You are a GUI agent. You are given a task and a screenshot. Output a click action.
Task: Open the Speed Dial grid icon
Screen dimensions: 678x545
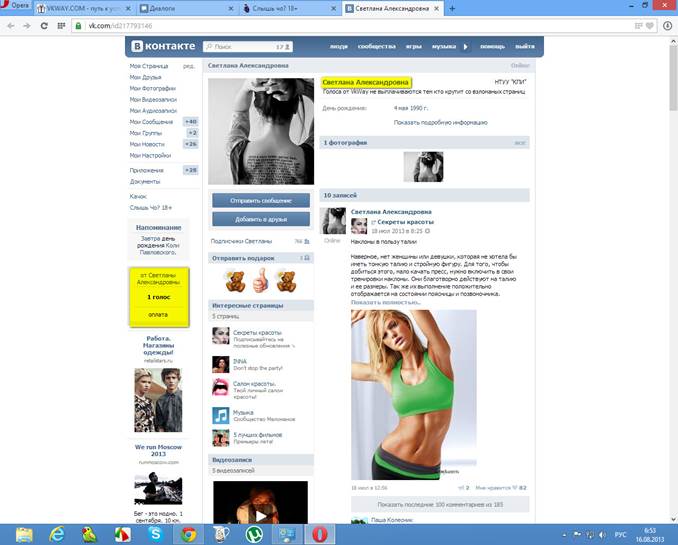tap(61, 26)
